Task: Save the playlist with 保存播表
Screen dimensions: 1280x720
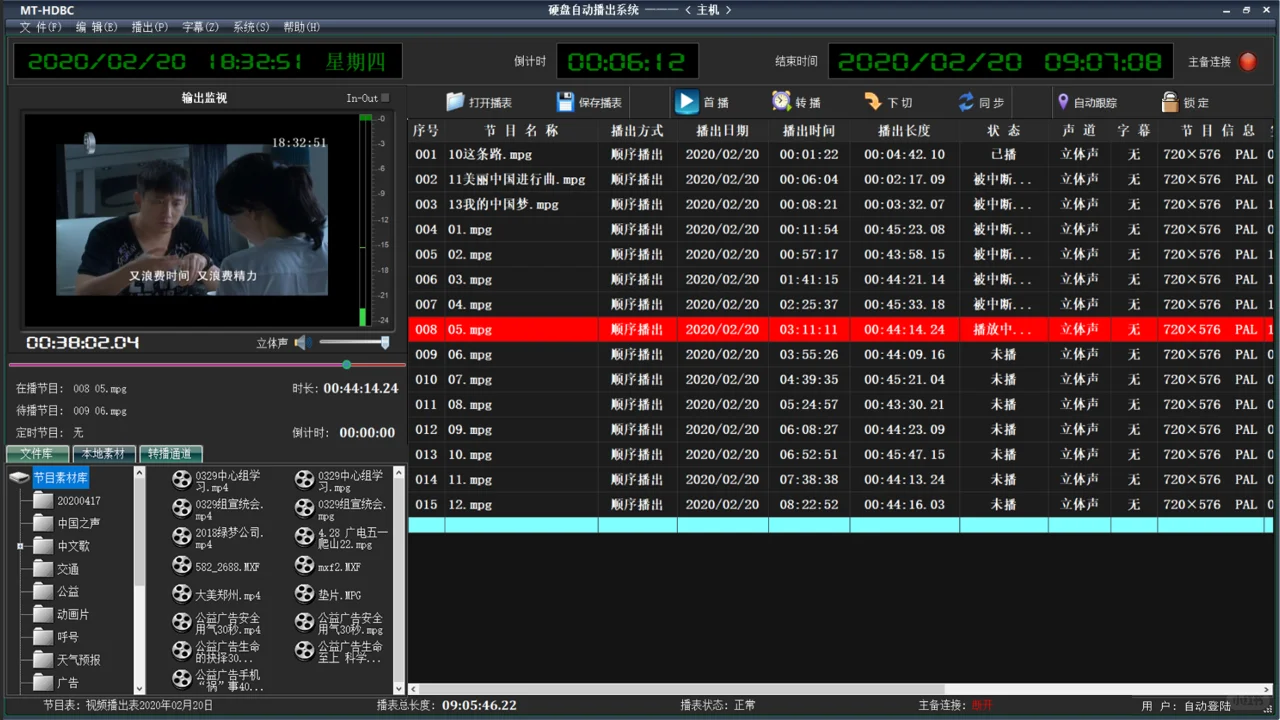Action: pos(589,102)
